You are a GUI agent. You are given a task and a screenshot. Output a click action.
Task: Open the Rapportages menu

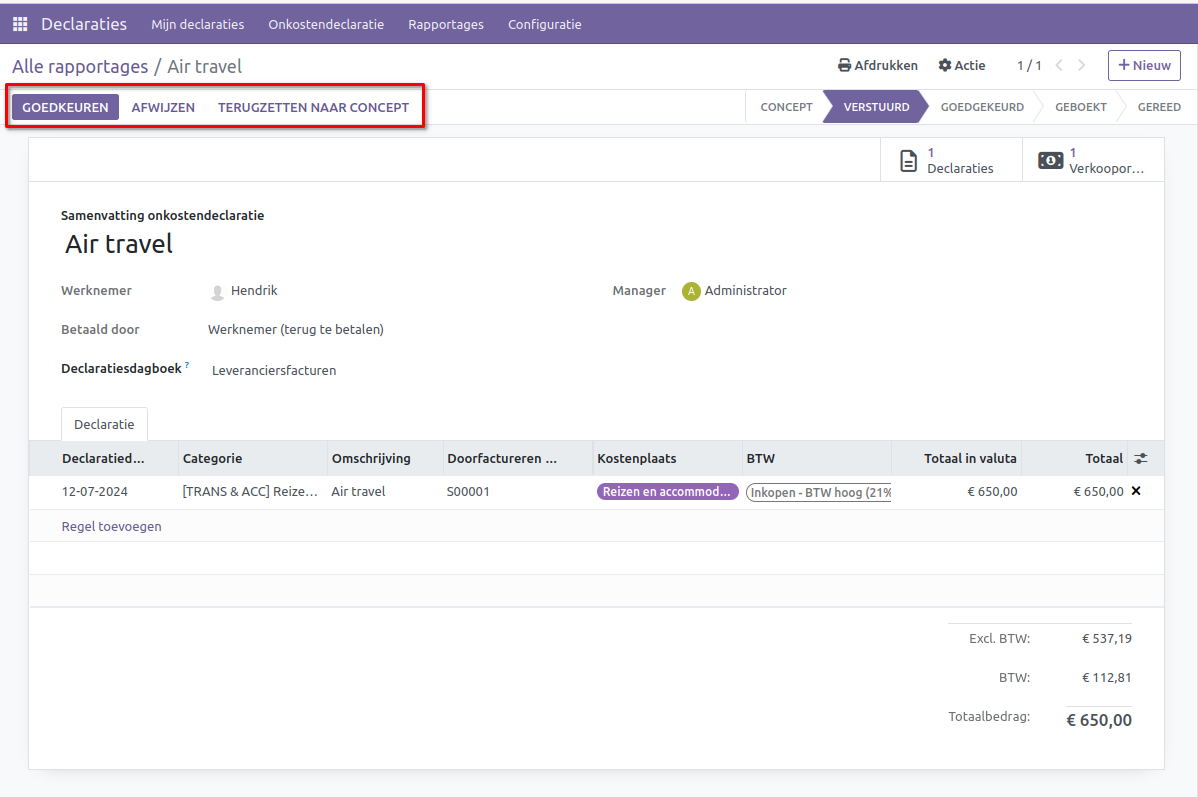click(445, 24)
